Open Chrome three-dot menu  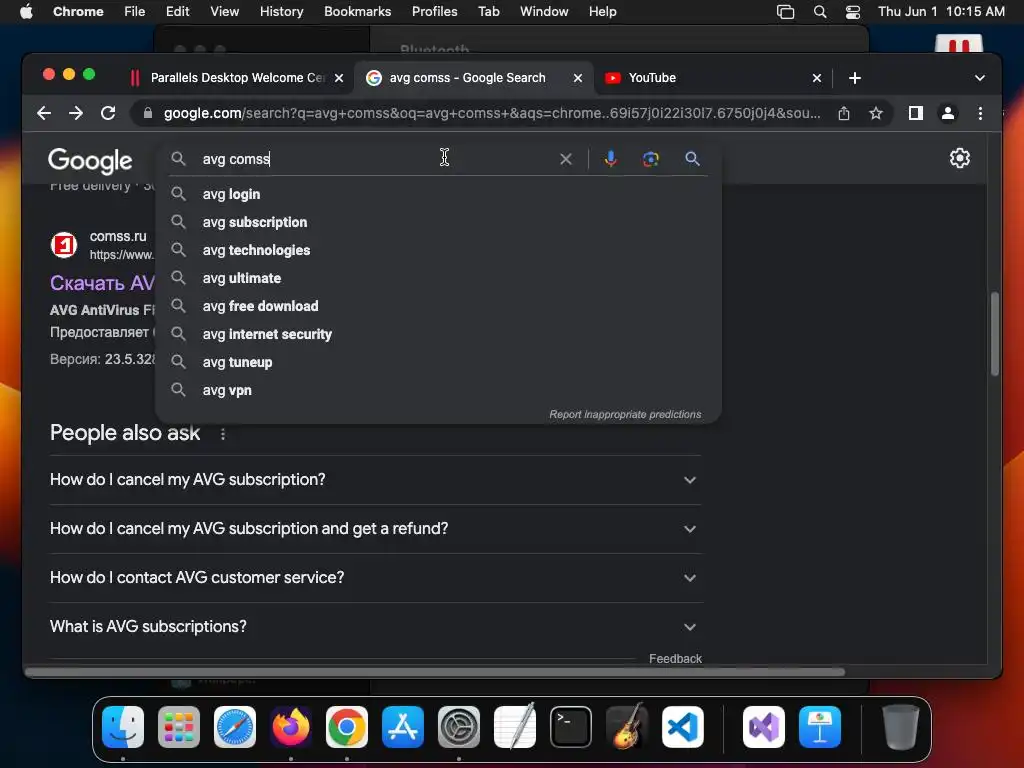click(980, 113)
